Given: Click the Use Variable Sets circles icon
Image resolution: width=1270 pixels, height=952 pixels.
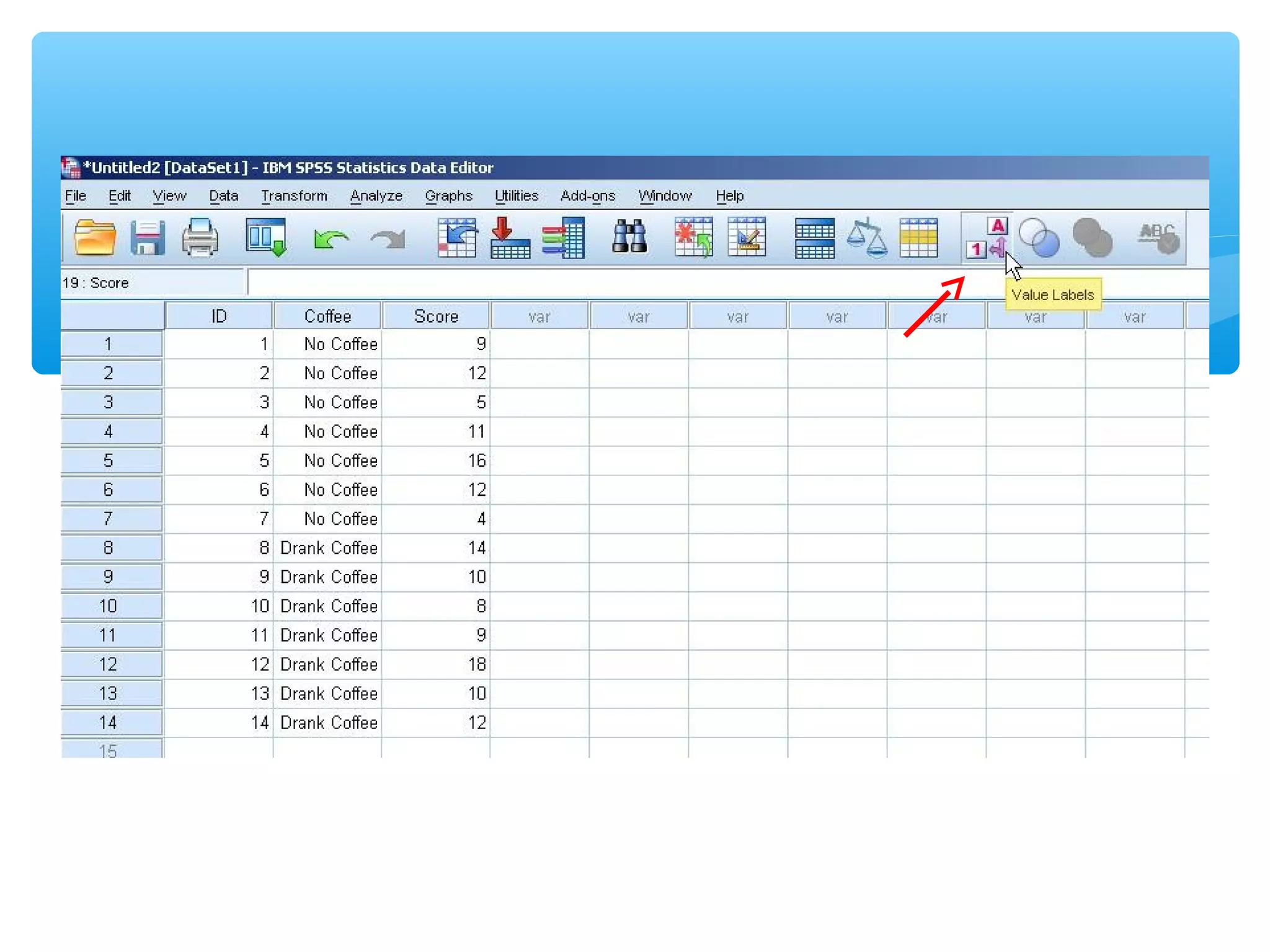Looking at the screenshot, I should tap(1039, 238).
